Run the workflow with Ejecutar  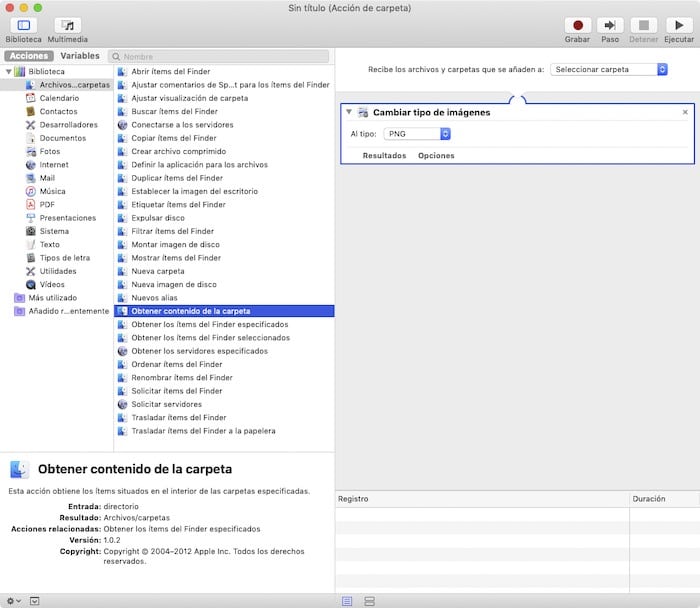coord(678,25)
